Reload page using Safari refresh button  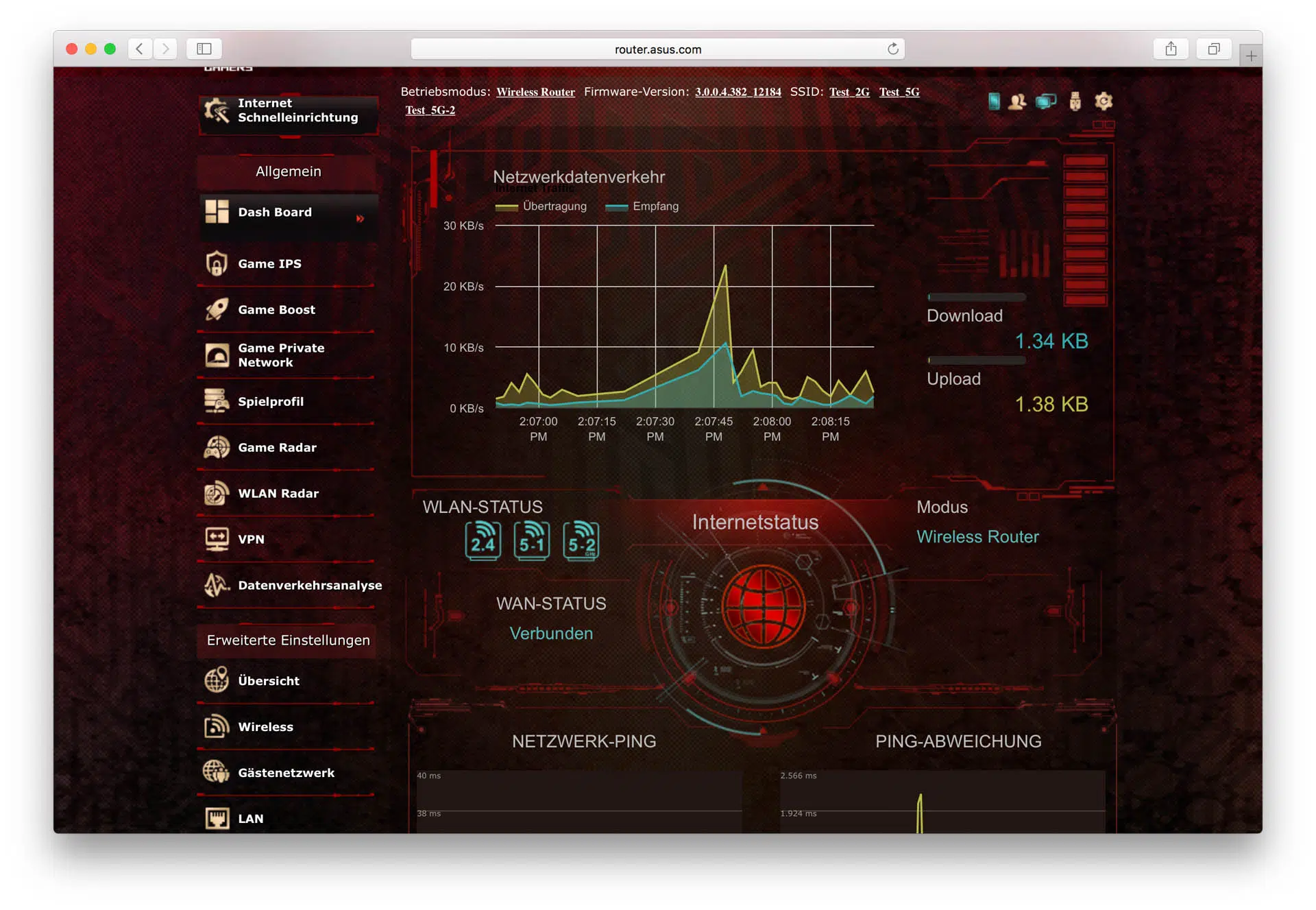[892, 49]
